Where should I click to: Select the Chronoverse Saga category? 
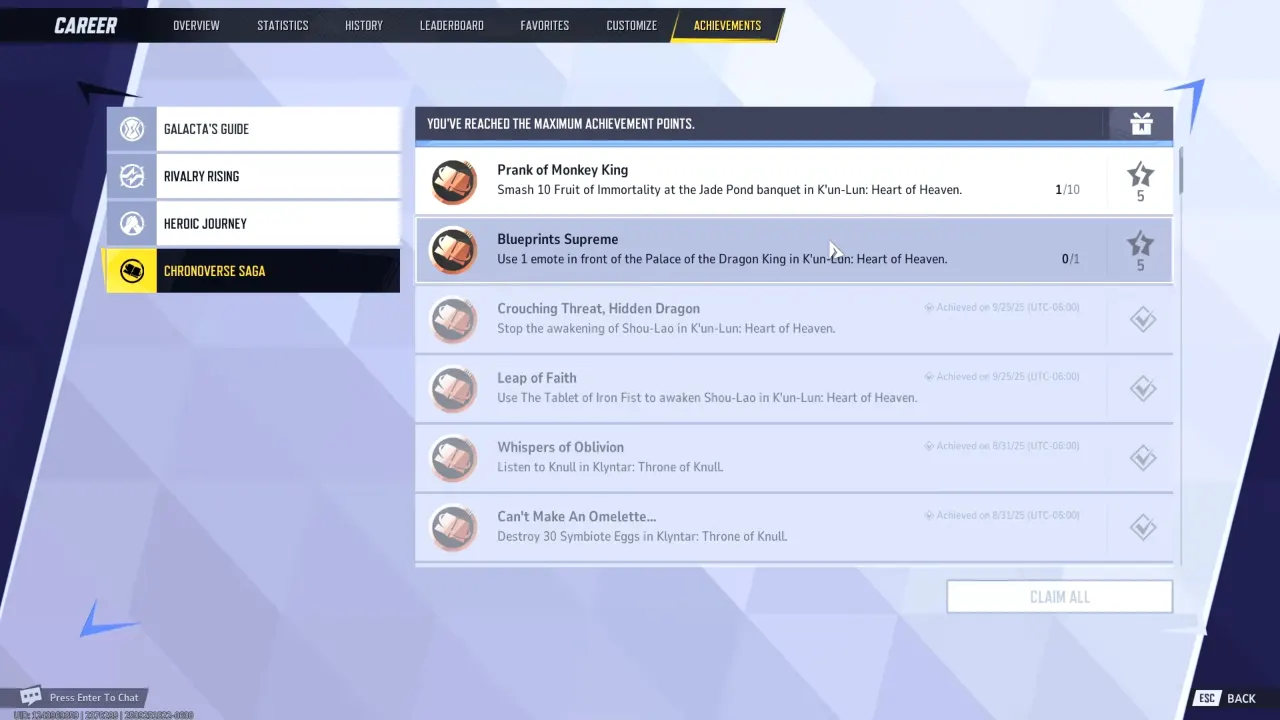point(254,271)
